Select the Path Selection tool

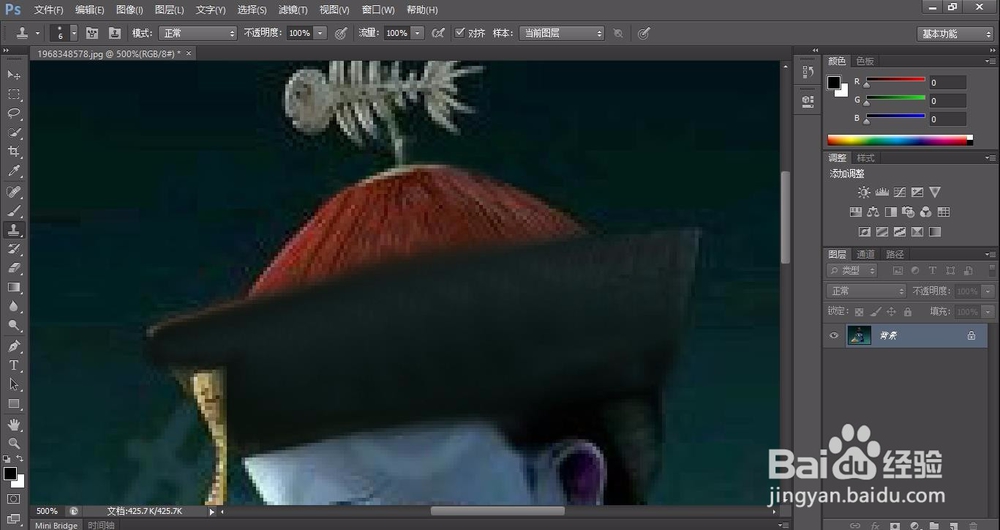13,385
